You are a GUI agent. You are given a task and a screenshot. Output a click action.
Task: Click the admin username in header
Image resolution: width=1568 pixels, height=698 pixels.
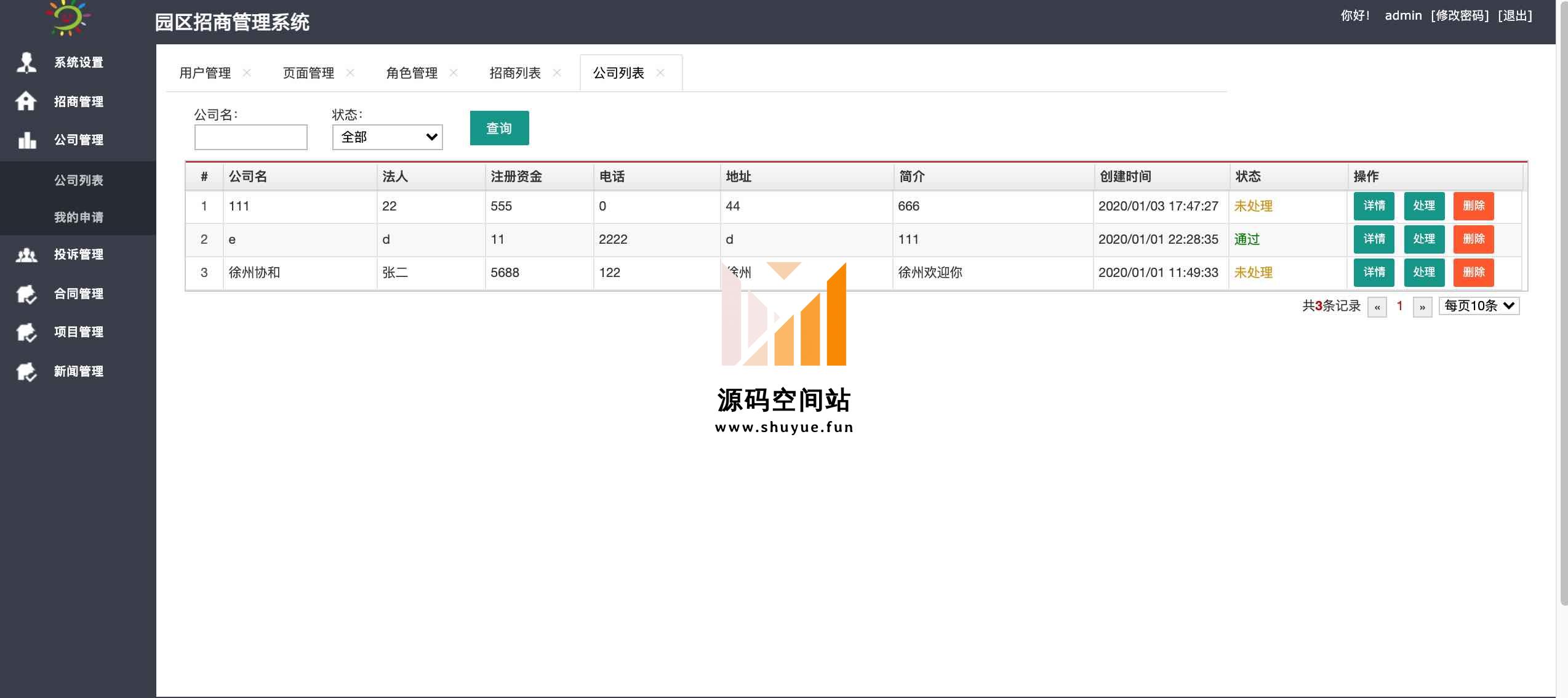(x=1403, y=15)
